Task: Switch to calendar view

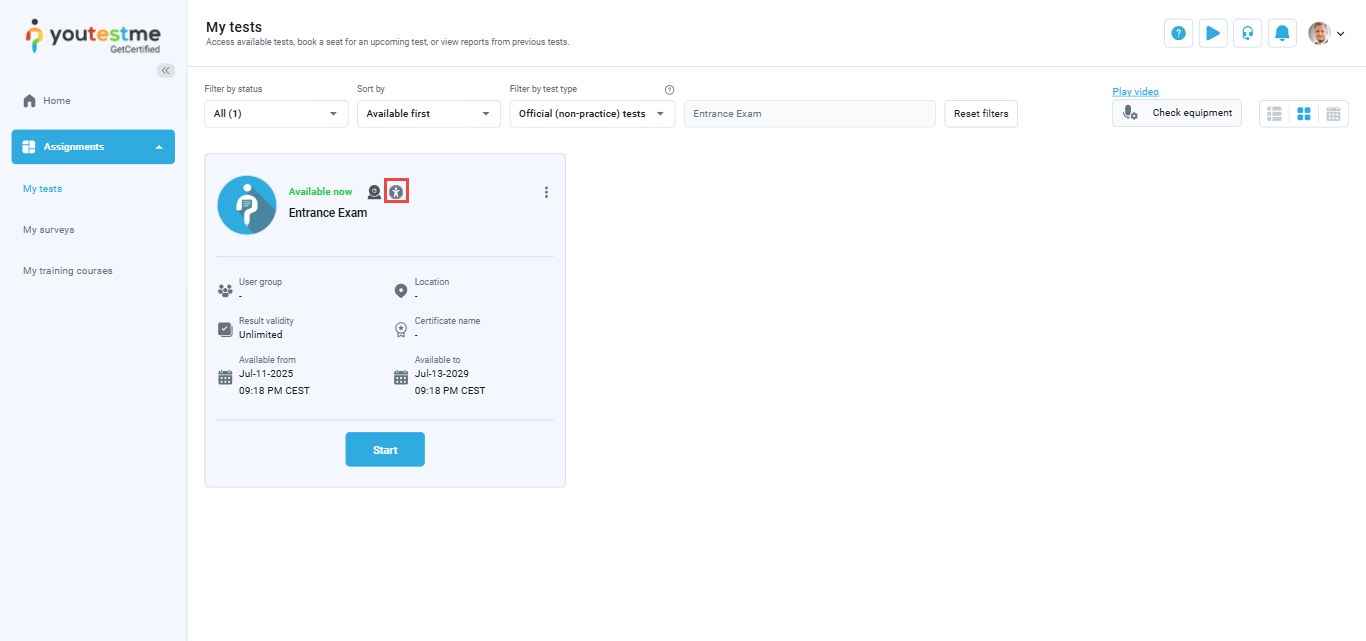Action: (x=1333, y=114)
